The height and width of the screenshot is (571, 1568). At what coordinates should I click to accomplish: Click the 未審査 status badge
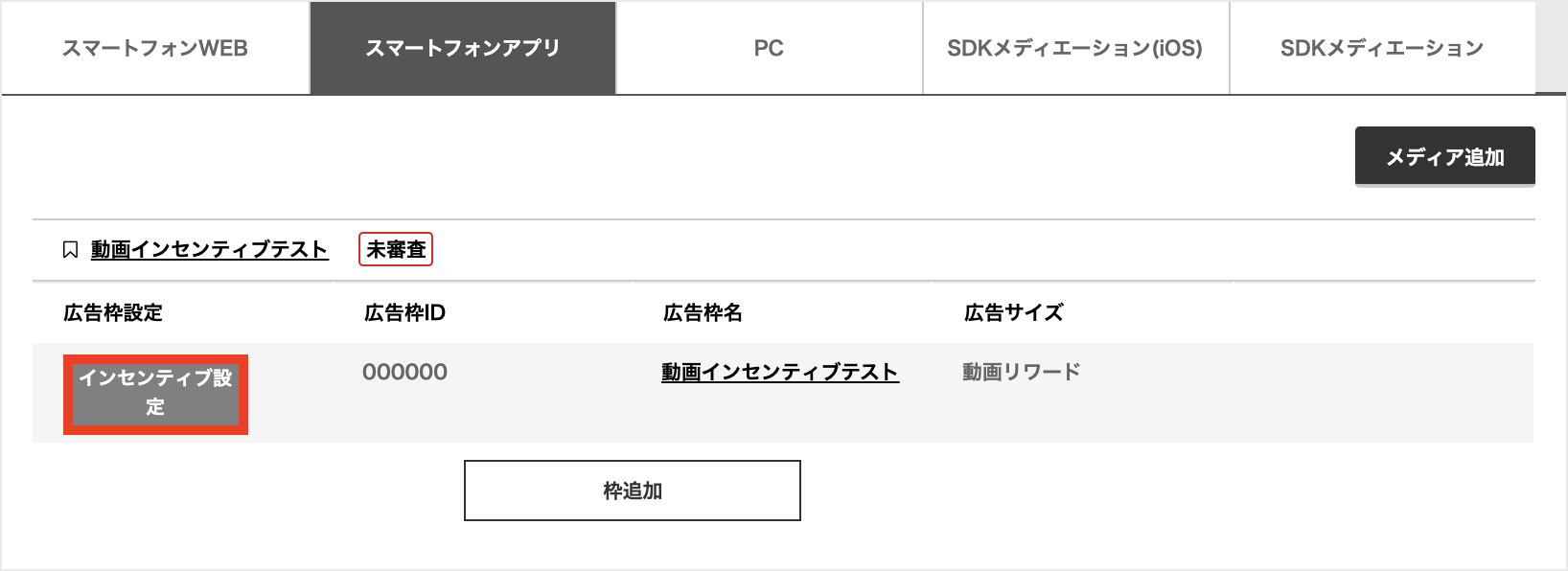pyautogui.click(x=396, y=249)
